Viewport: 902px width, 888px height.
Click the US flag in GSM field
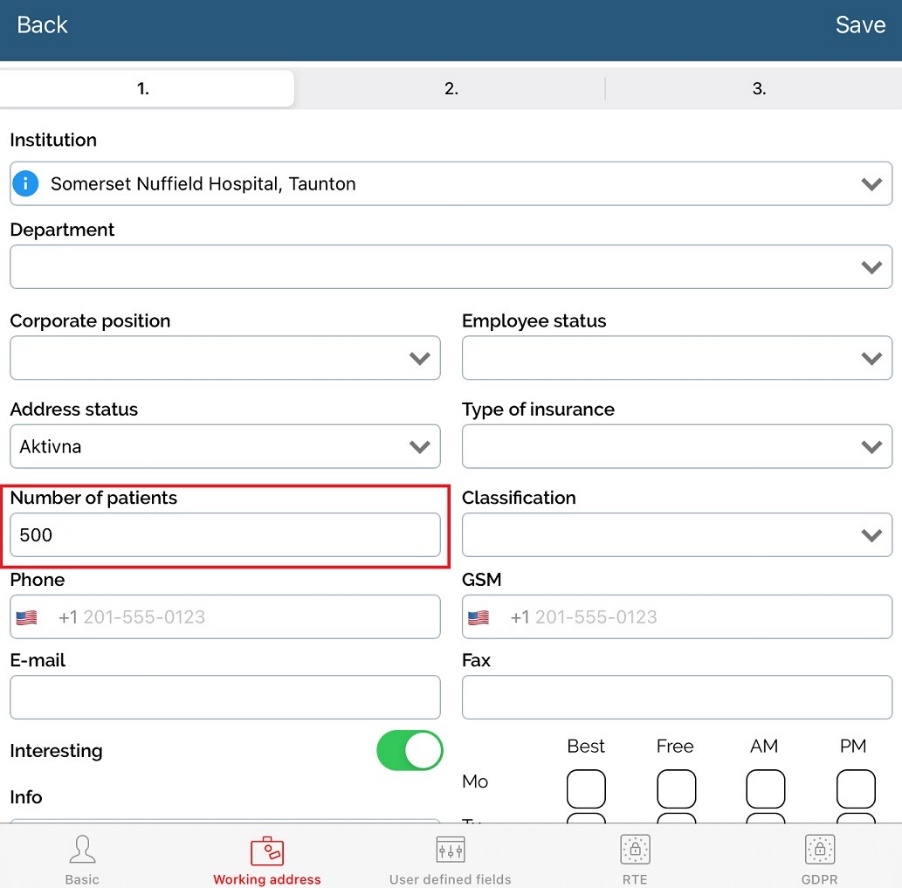click(479, 618)
